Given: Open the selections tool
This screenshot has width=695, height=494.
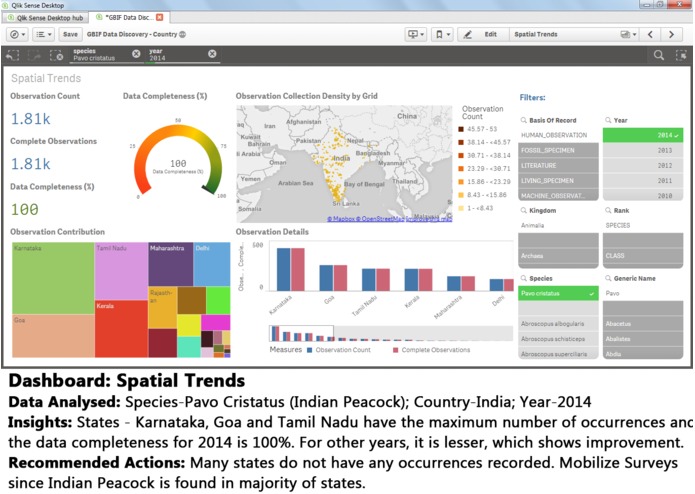Looking at the screenshot, I should (x=681, y=55).
